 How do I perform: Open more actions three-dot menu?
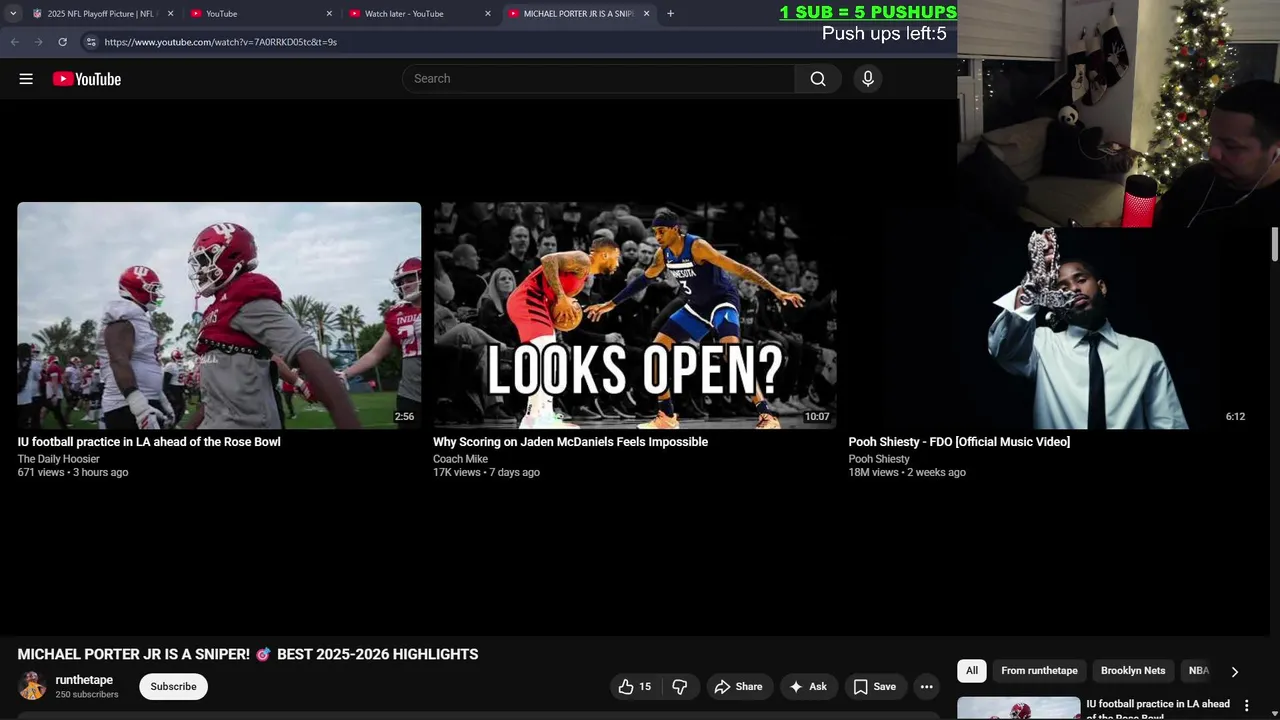tap(927, 687)
